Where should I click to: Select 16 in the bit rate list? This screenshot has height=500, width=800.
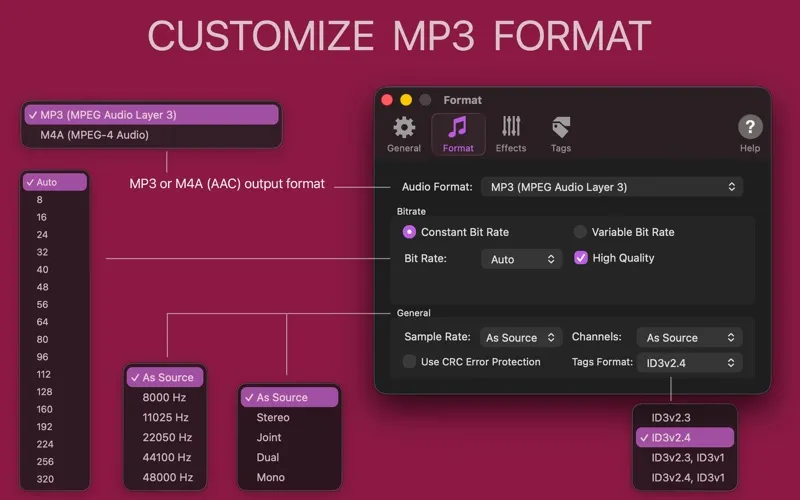point(55,217)
